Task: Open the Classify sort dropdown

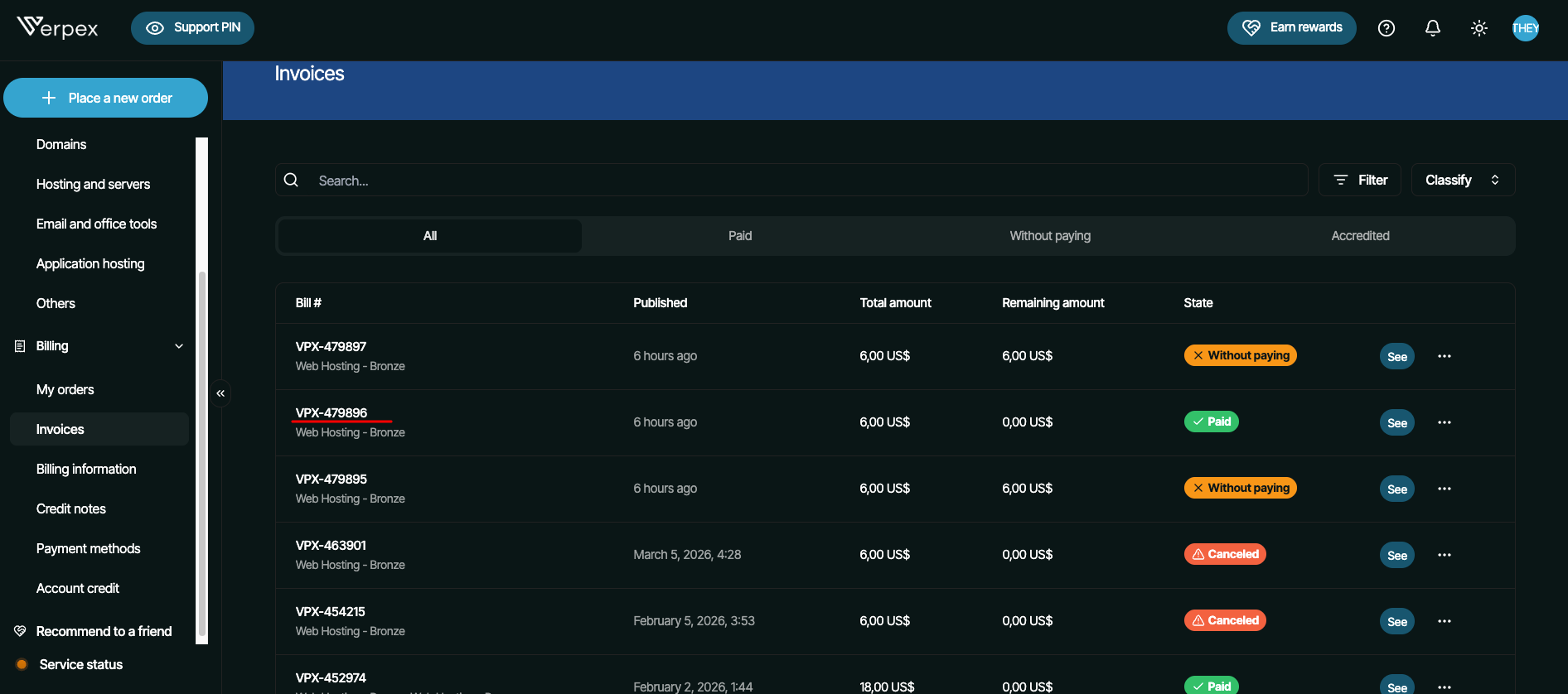Action: coord(1462,180)
